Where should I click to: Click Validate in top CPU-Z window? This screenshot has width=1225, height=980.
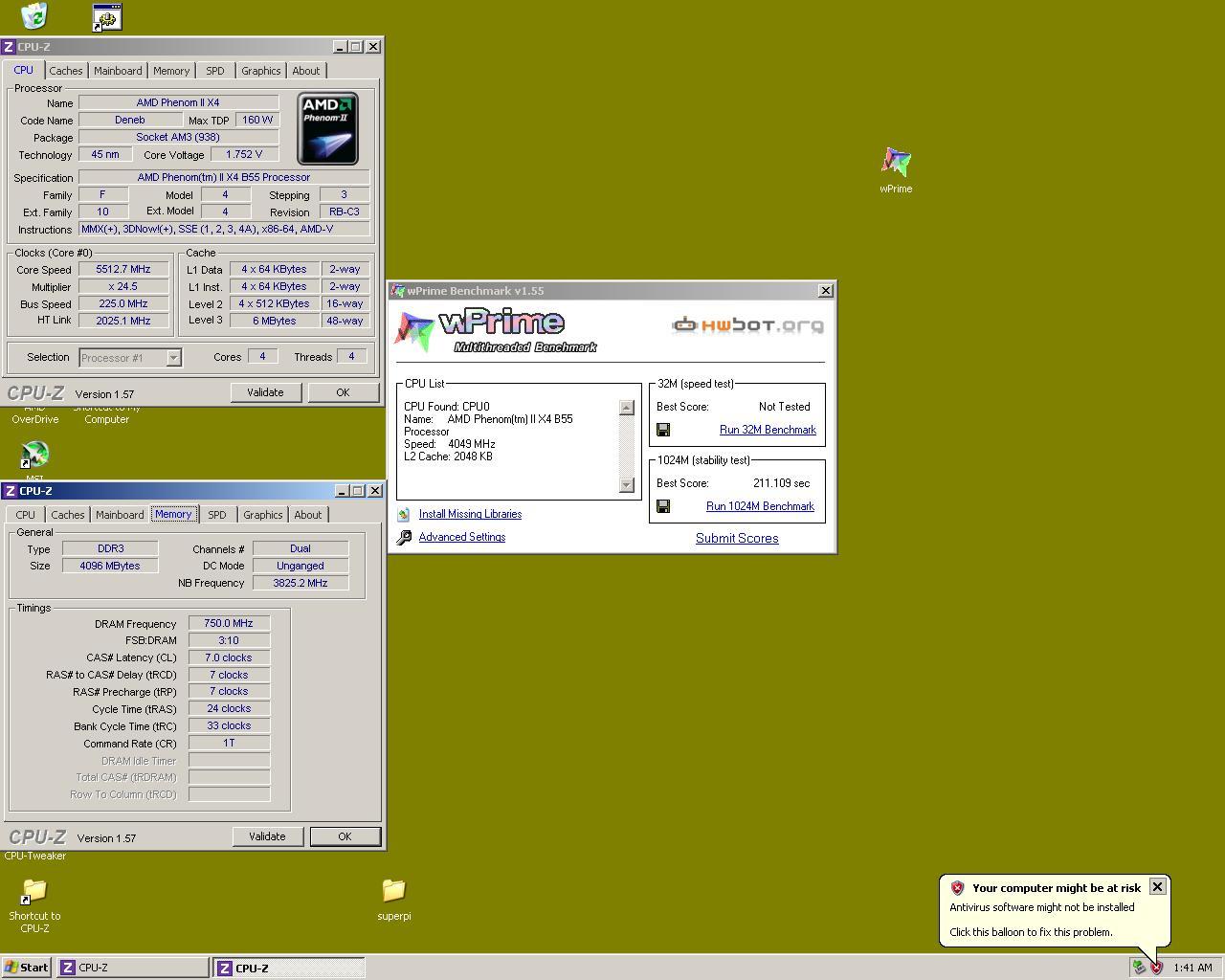pyautogui.click(x=265, y=392)
